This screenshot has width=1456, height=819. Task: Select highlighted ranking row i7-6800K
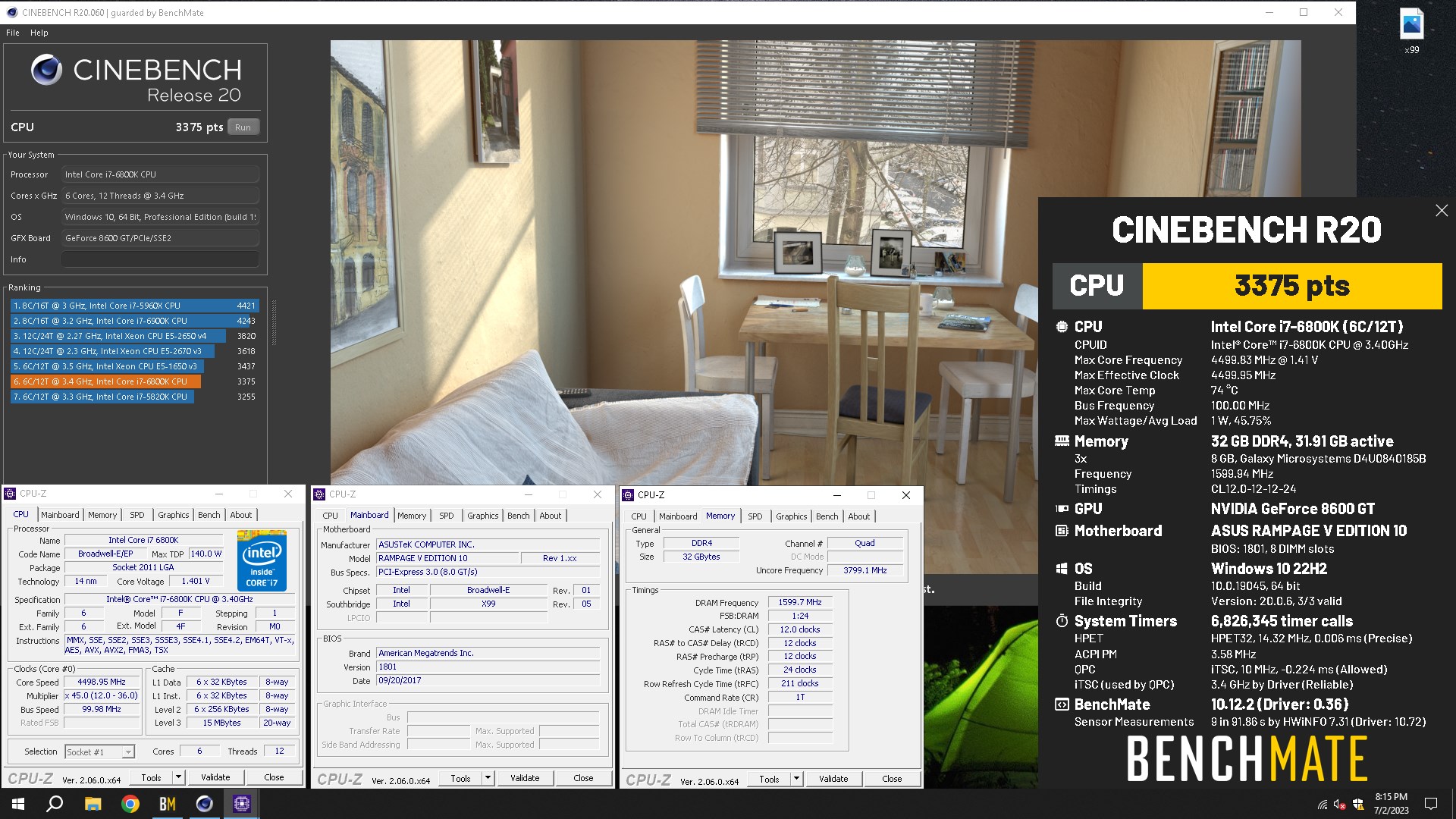(135, 381)
